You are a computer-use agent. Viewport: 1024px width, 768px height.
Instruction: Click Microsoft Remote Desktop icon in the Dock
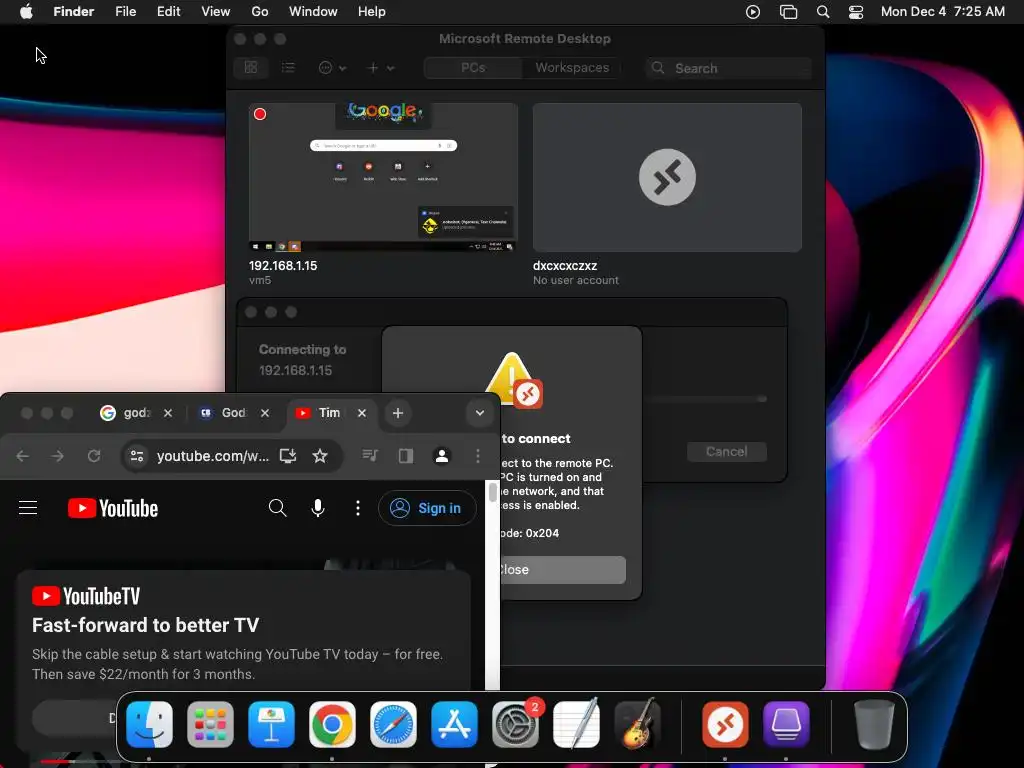[x=725, y=724]
